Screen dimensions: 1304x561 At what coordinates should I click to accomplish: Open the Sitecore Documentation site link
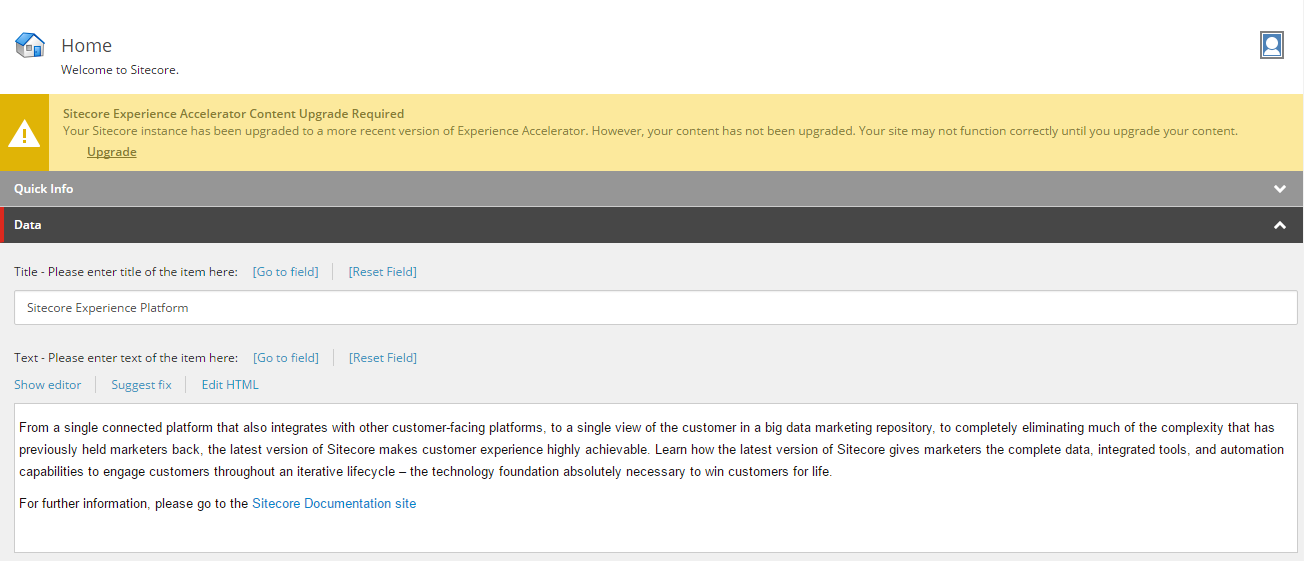pyautogui.click(x=334, y=504)
